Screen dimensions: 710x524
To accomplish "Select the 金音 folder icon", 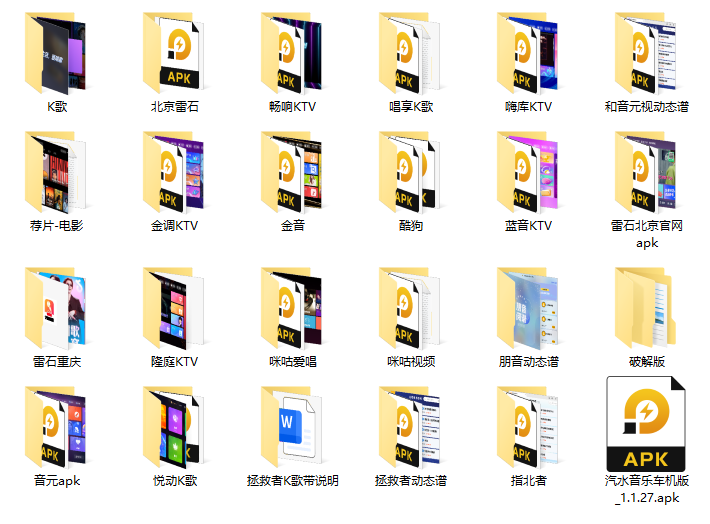I will point(292,172).
